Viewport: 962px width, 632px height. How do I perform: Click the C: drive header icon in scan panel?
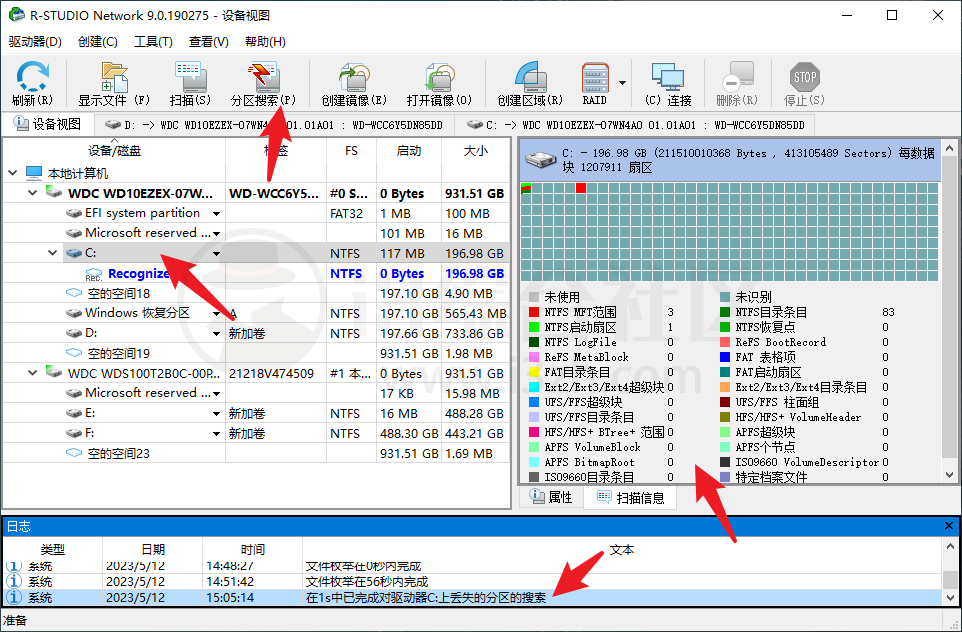pyautogui.click(x=541, y=160)
